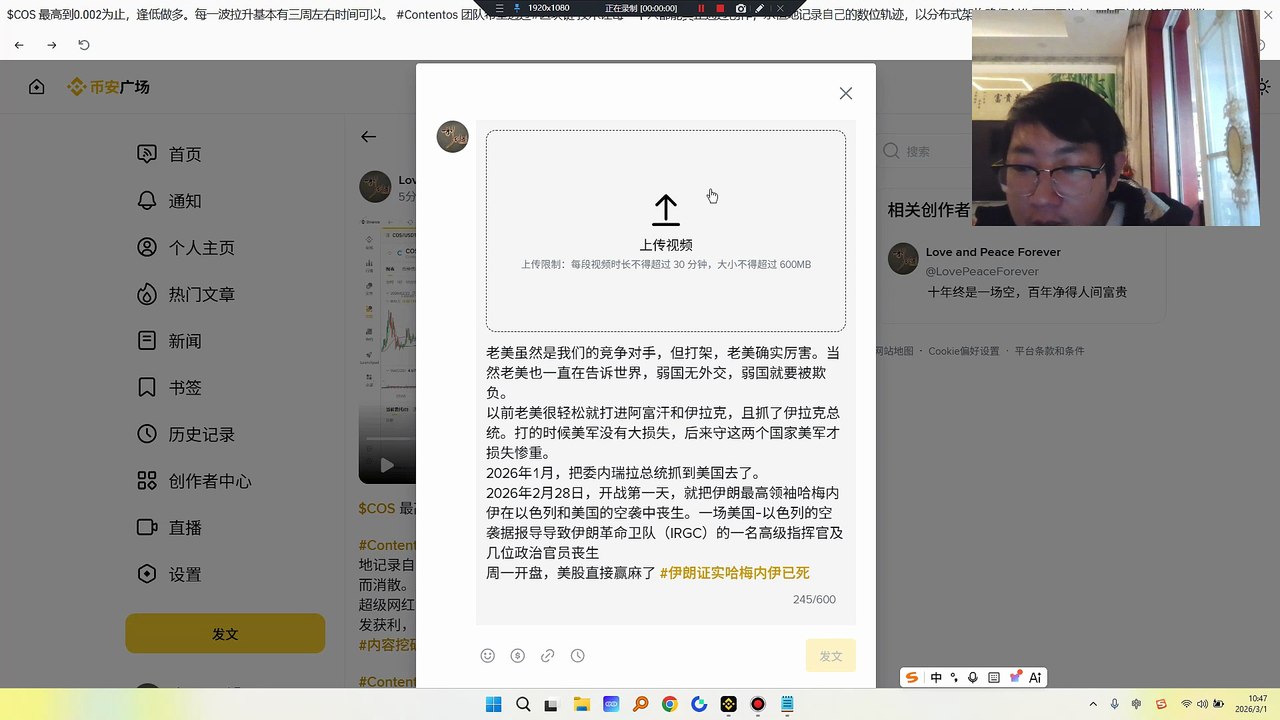Click the video camera icon beside 直播
The width and height of the screenshot is (1280, 720).
[x=147, y=527]
